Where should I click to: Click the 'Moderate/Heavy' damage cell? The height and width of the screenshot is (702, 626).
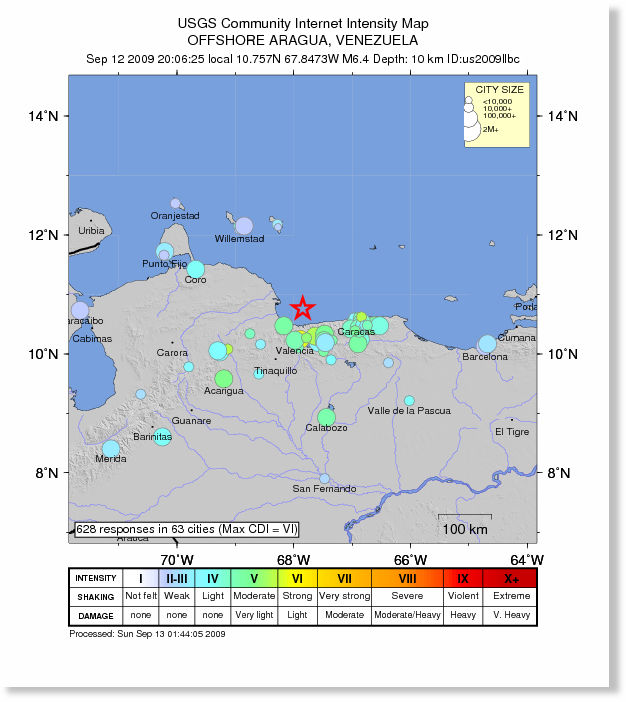coord(407,615)
